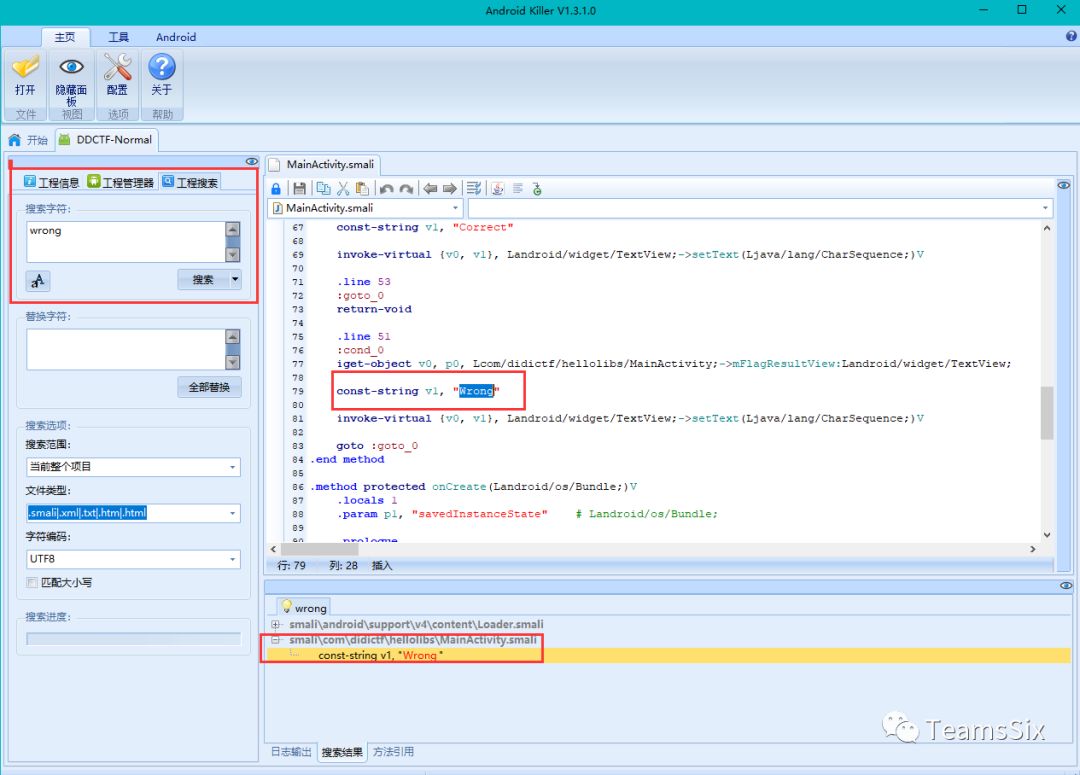Click scroll-up arrow of replace text box
The image size is (1080, 775).
233,337
